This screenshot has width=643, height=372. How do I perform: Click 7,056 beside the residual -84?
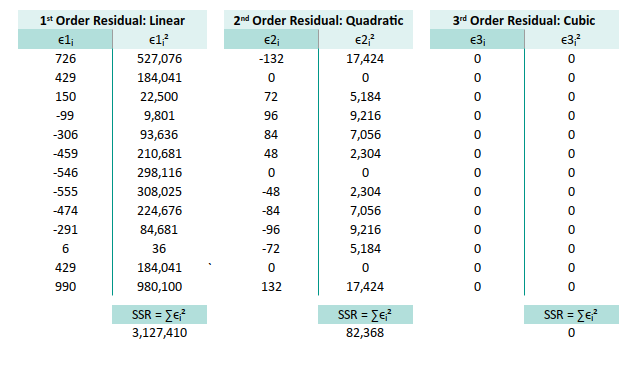(x=365, y=210)
